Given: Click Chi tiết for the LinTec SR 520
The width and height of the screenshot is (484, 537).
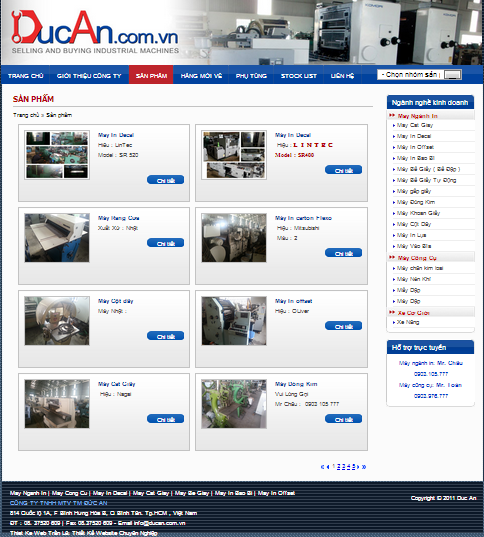Looking at the screenshot, I should (165, 180).
